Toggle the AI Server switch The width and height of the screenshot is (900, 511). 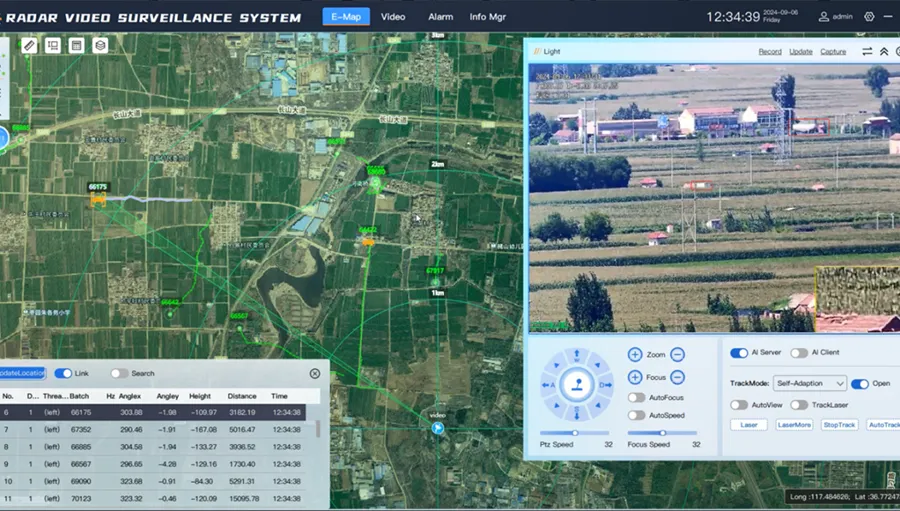[x=739, y=353]
